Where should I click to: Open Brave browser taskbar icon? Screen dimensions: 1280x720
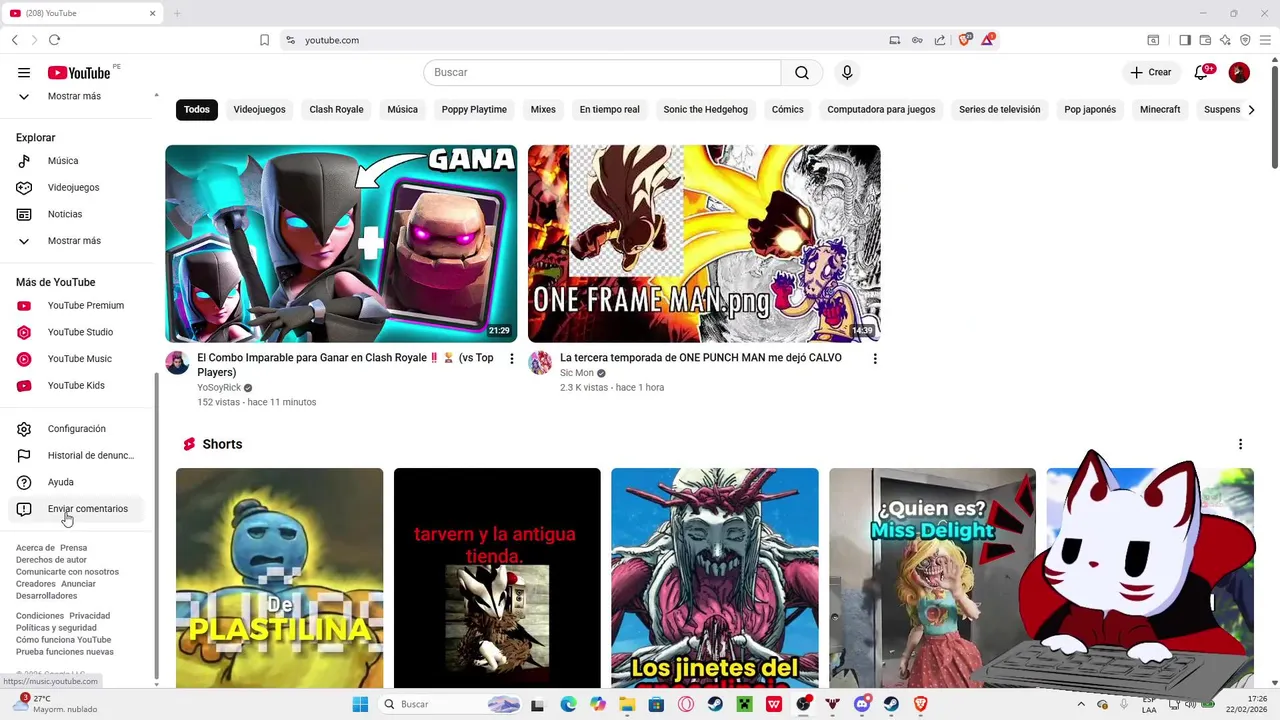click(x=920, y=704)
